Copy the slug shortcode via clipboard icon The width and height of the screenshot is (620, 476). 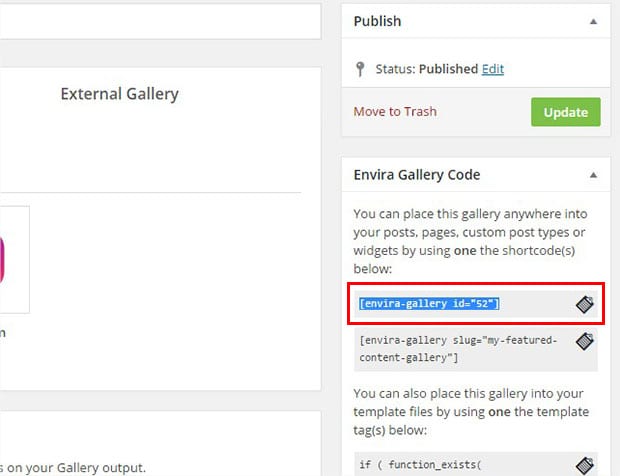pos(584,342)
